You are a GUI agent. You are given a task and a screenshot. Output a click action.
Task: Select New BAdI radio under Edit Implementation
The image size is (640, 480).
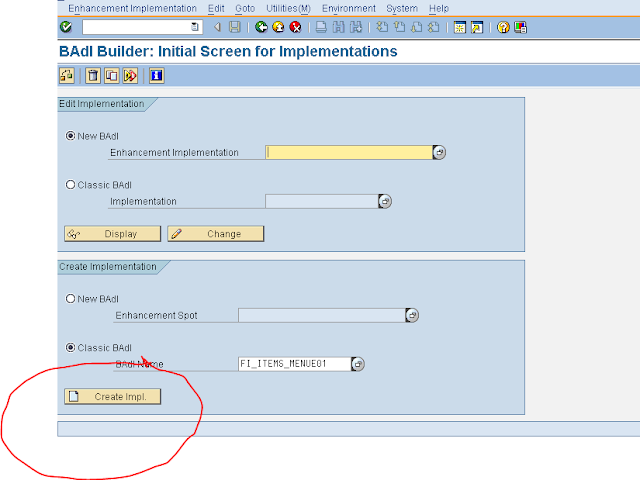pyautogui.click(x=70, y=136)
